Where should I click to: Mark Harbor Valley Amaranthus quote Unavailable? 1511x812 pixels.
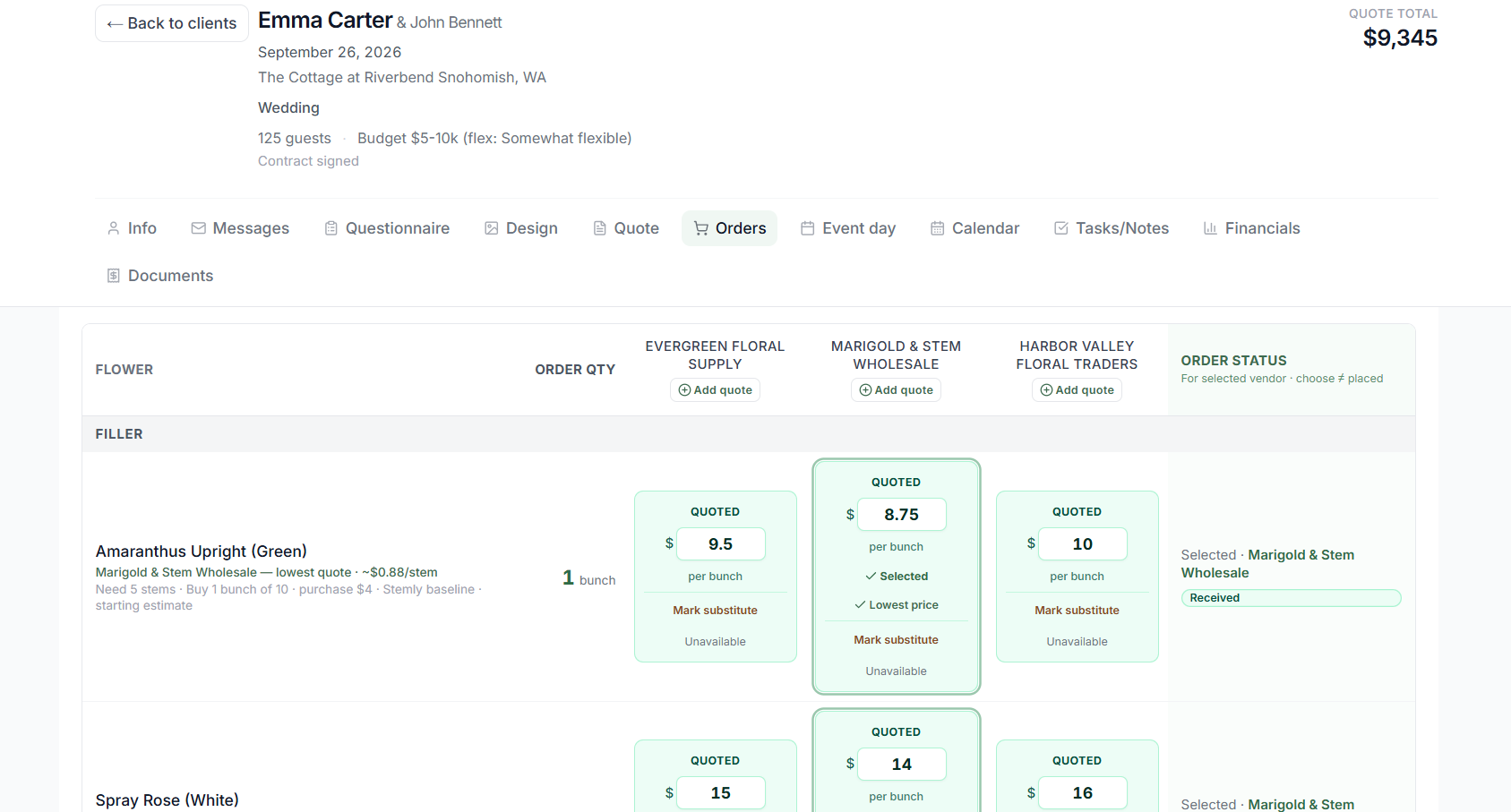[x=1077, y=642]
